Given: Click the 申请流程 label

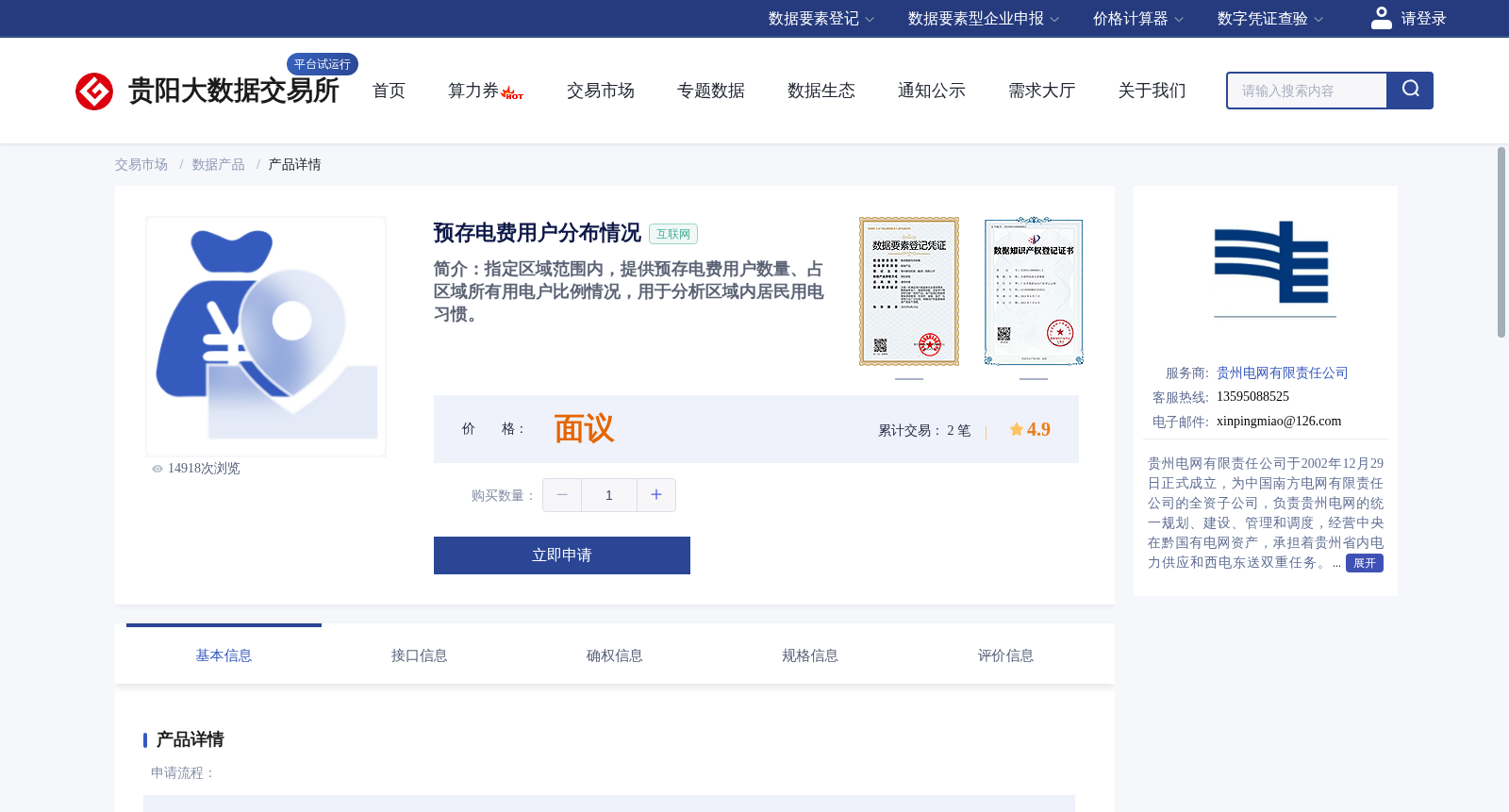Looking at the screenshot, I should pos(183,773).
